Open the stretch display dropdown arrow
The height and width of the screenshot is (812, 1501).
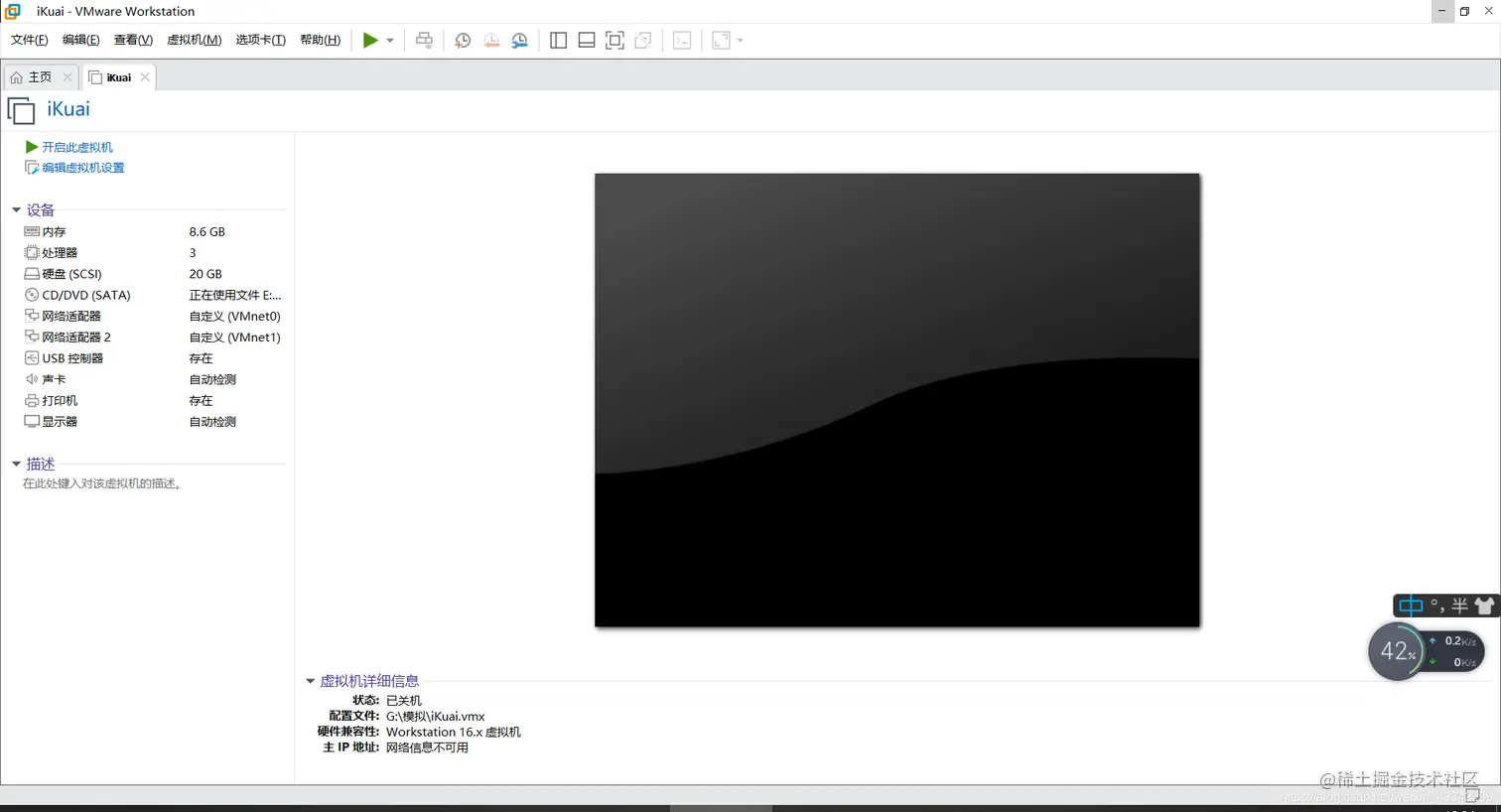click(x=741, y=41)
